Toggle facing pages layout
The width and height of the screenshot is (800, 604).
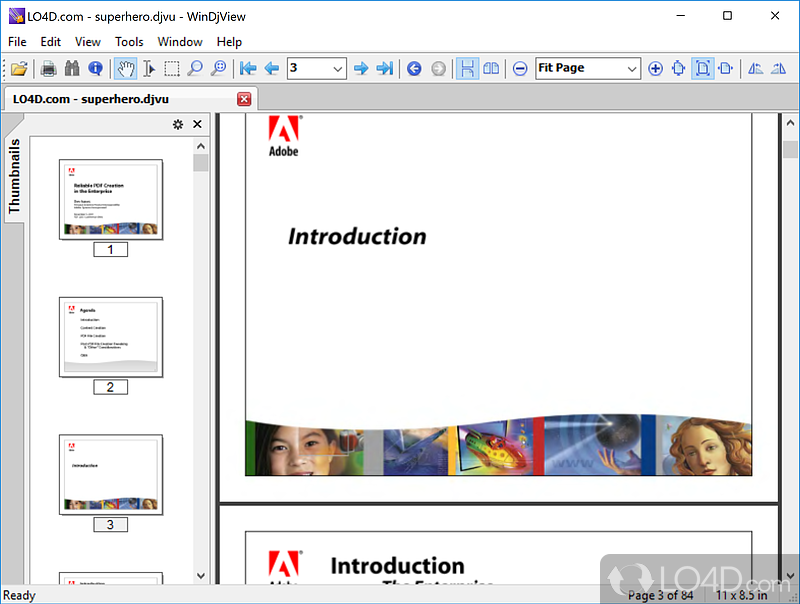(491, 68)
